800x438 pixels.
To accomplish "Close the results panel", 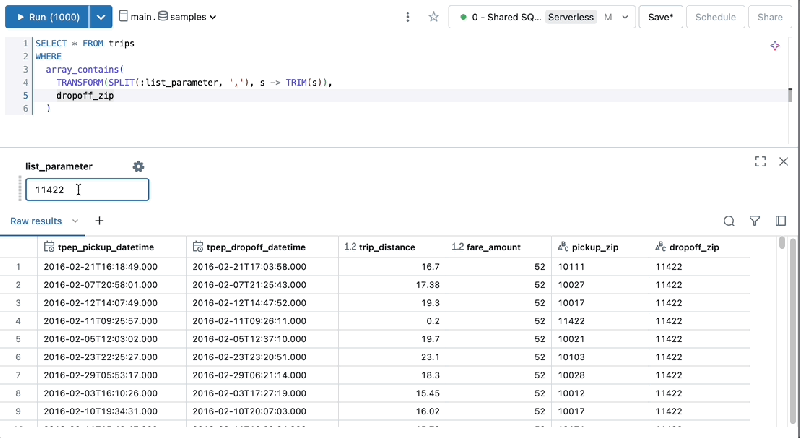I will [783, 161].
